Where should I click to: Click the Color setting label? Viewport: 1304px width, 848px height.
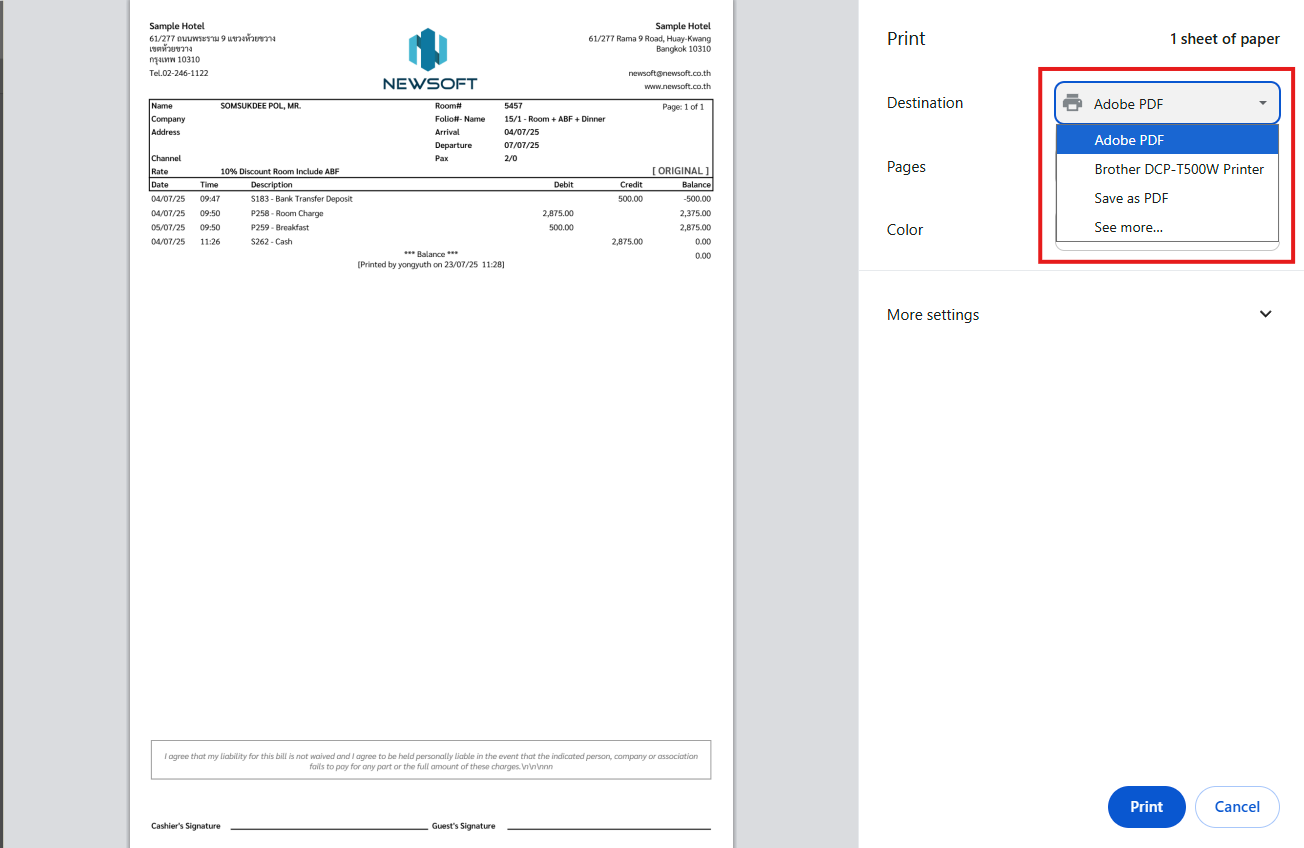click(x=905, y=230)
